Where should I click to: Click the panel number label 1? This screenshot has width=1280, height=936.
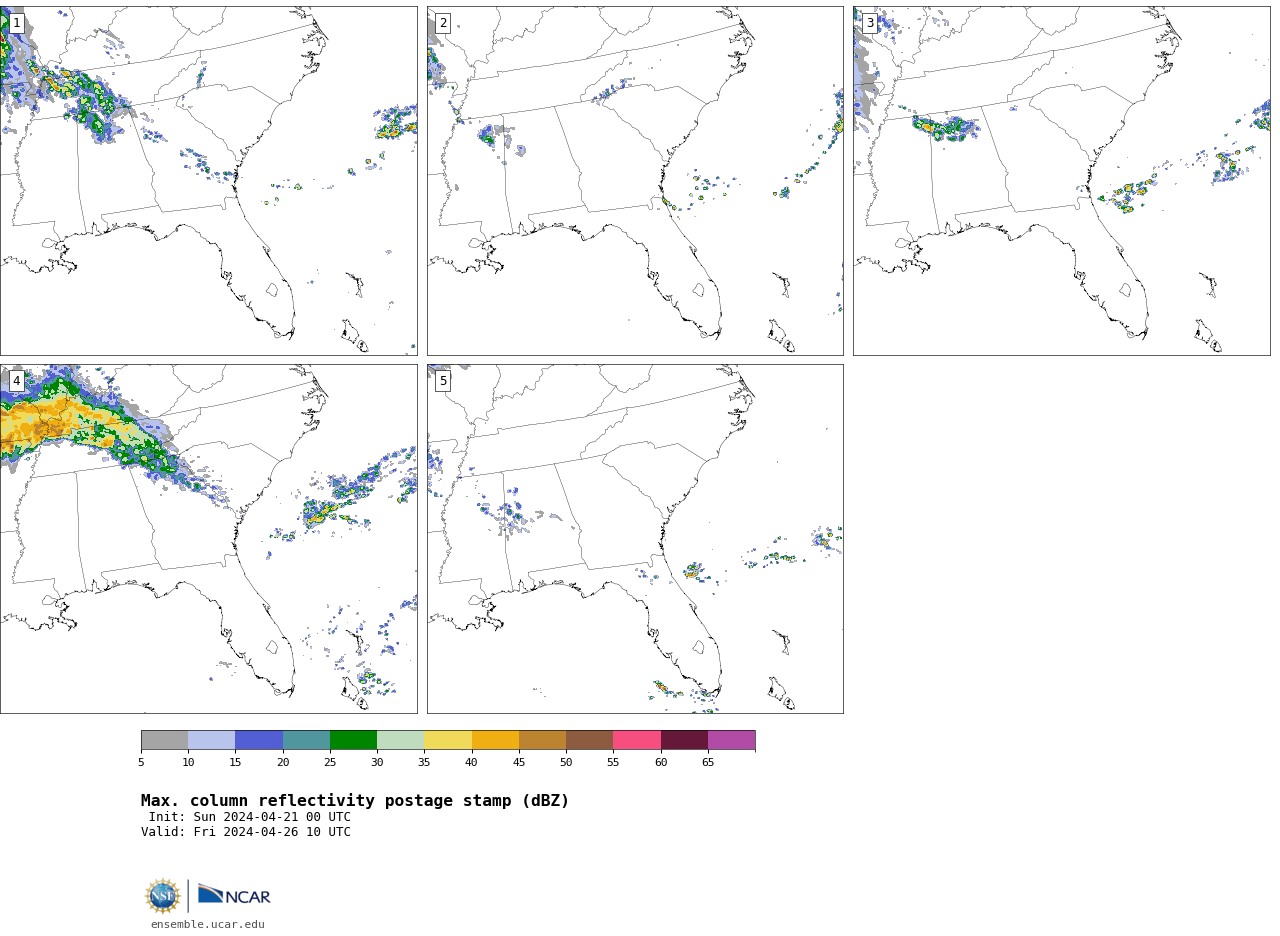coord(16,23)
